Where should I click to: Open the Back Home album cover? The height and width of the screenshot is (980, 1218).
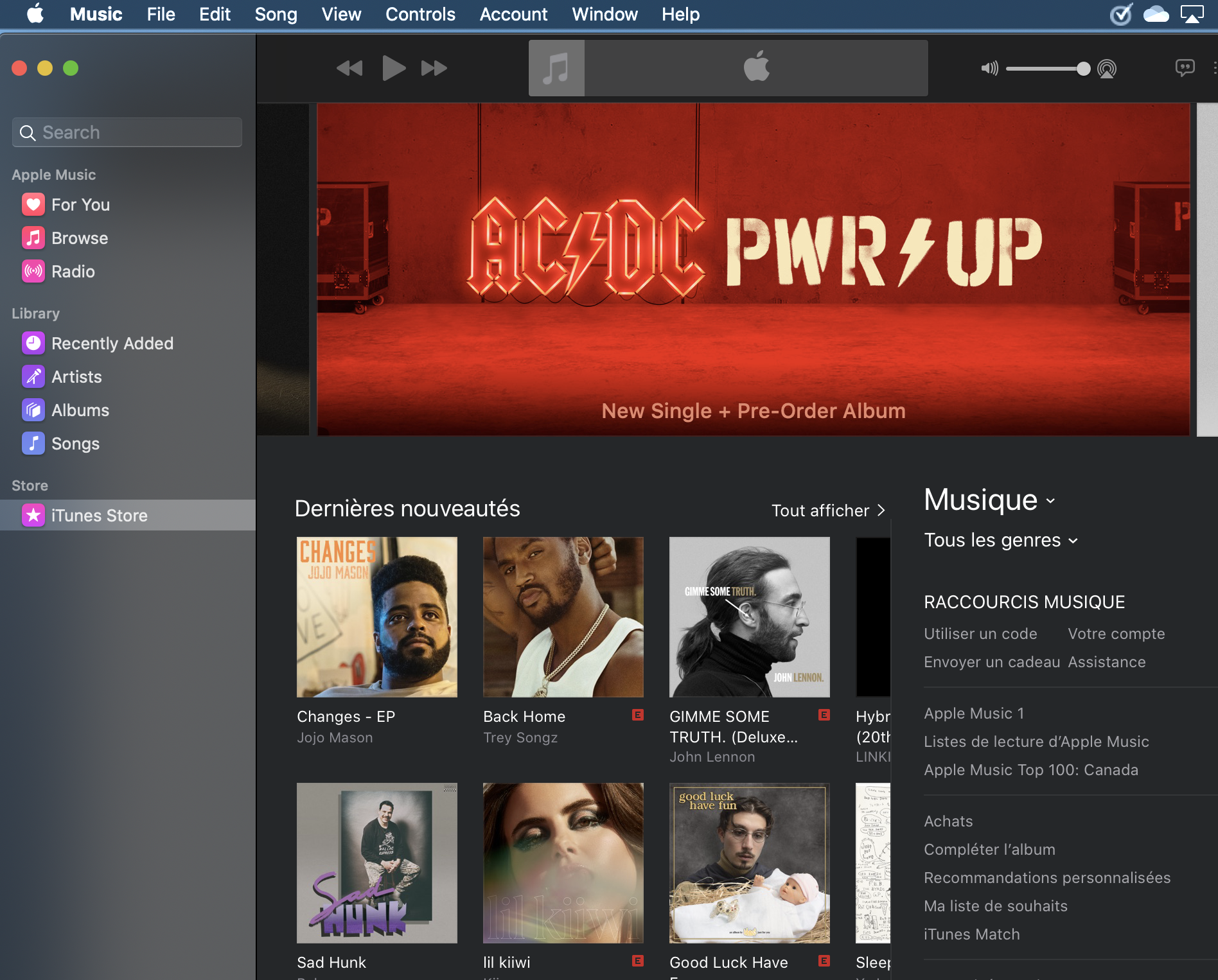(x=563, y=617)
